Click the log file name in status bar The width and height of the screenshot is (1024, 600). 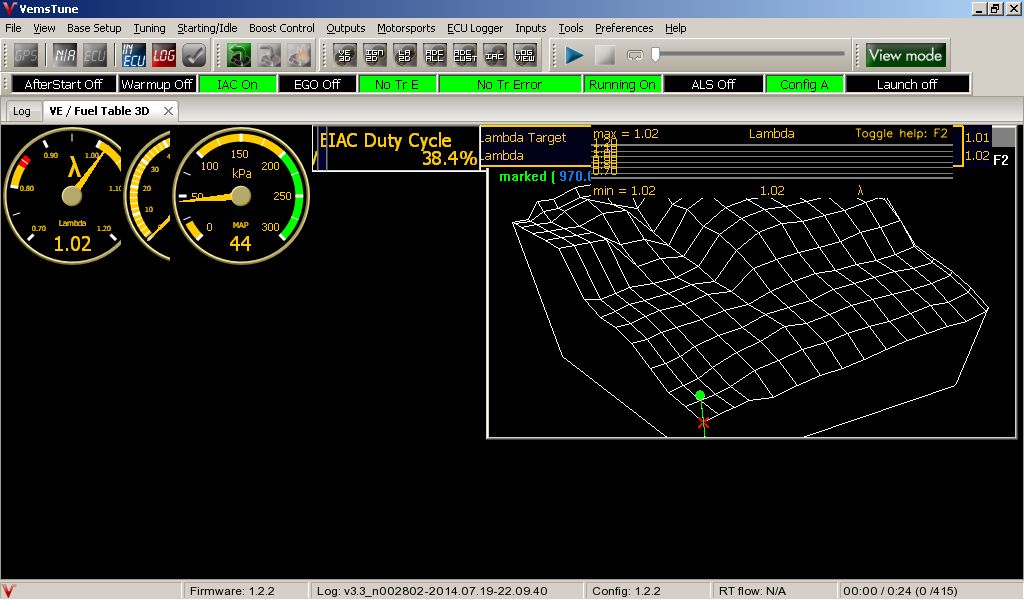pyautogui.click(x=432, y=591)
